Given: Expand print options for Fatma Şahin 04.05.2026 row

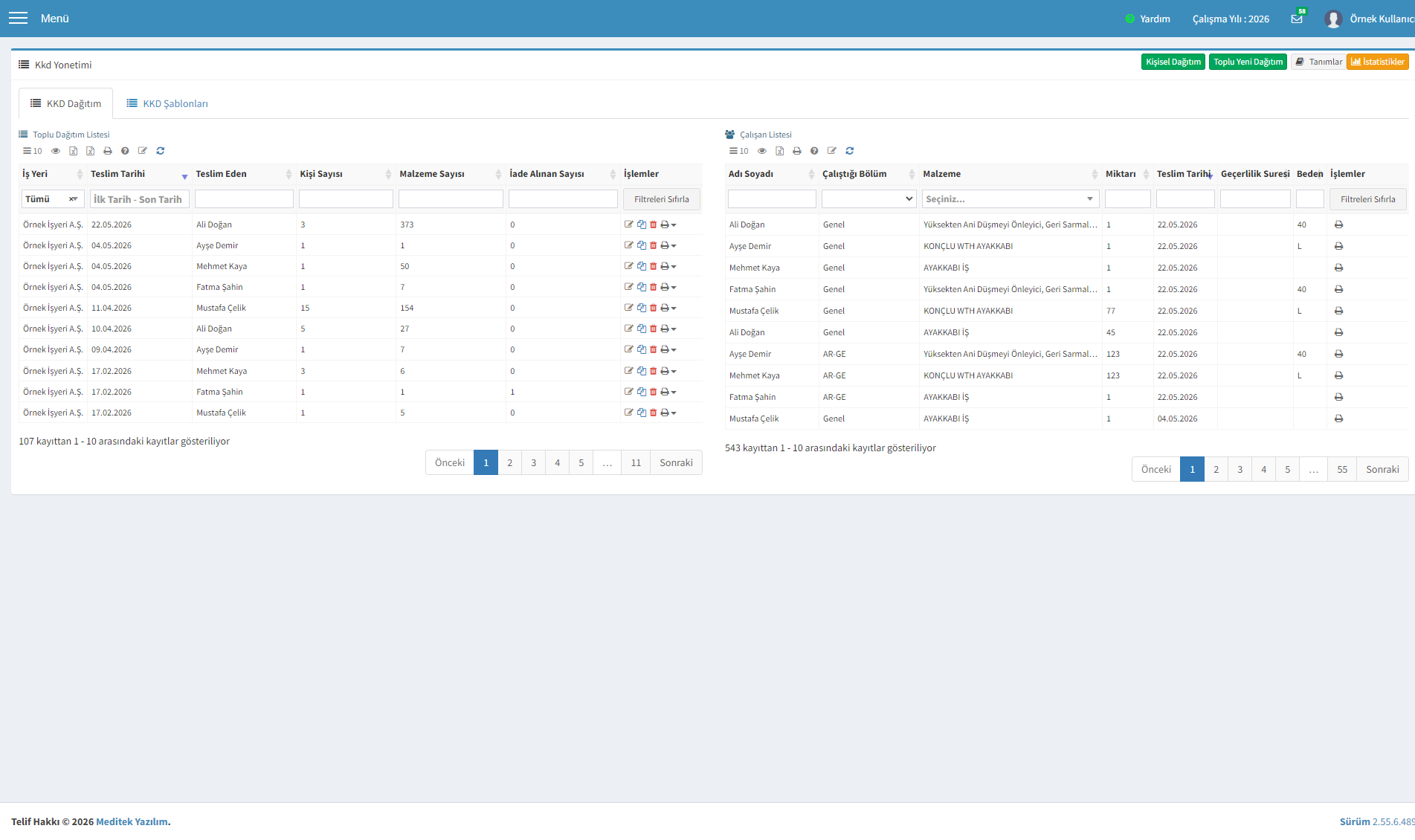Looking at the screenshot, I should pos(674,287).
